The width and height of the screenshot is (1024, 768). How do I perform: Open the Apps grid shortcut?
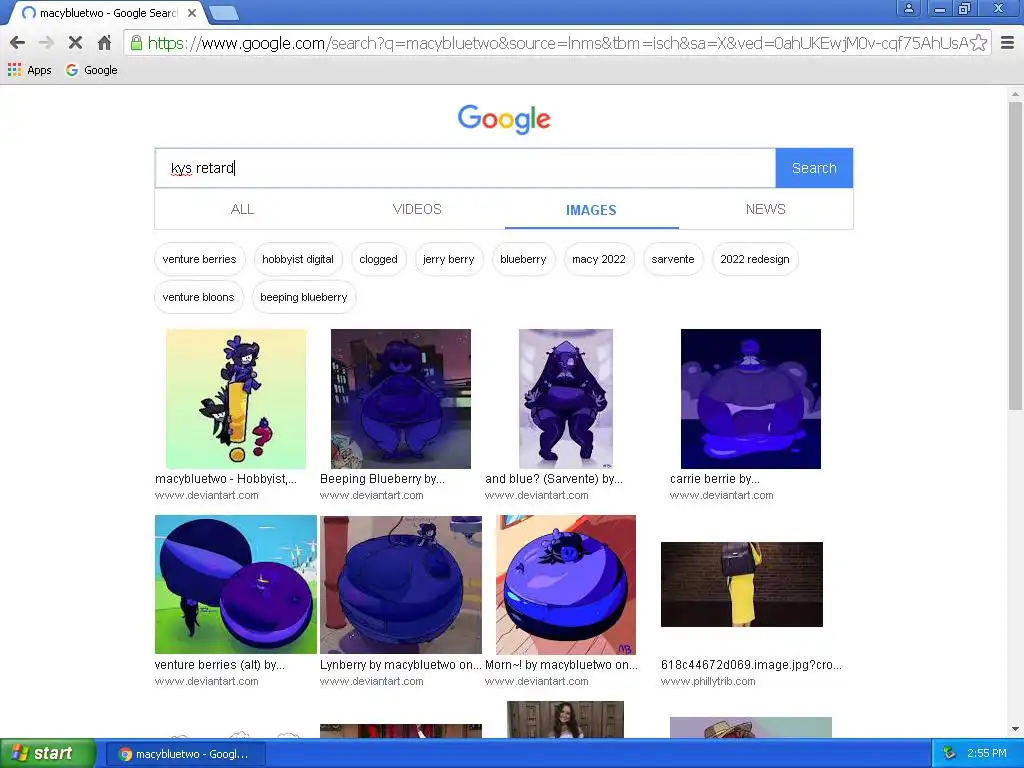point(30,70)
